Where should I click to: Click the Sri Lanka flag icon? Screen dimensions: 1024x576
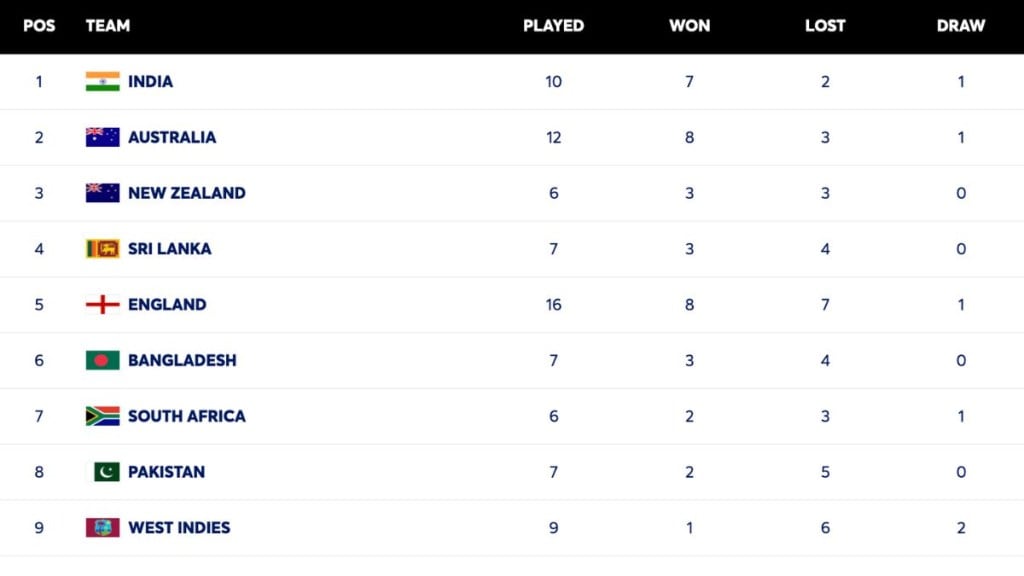click(102, 249)
